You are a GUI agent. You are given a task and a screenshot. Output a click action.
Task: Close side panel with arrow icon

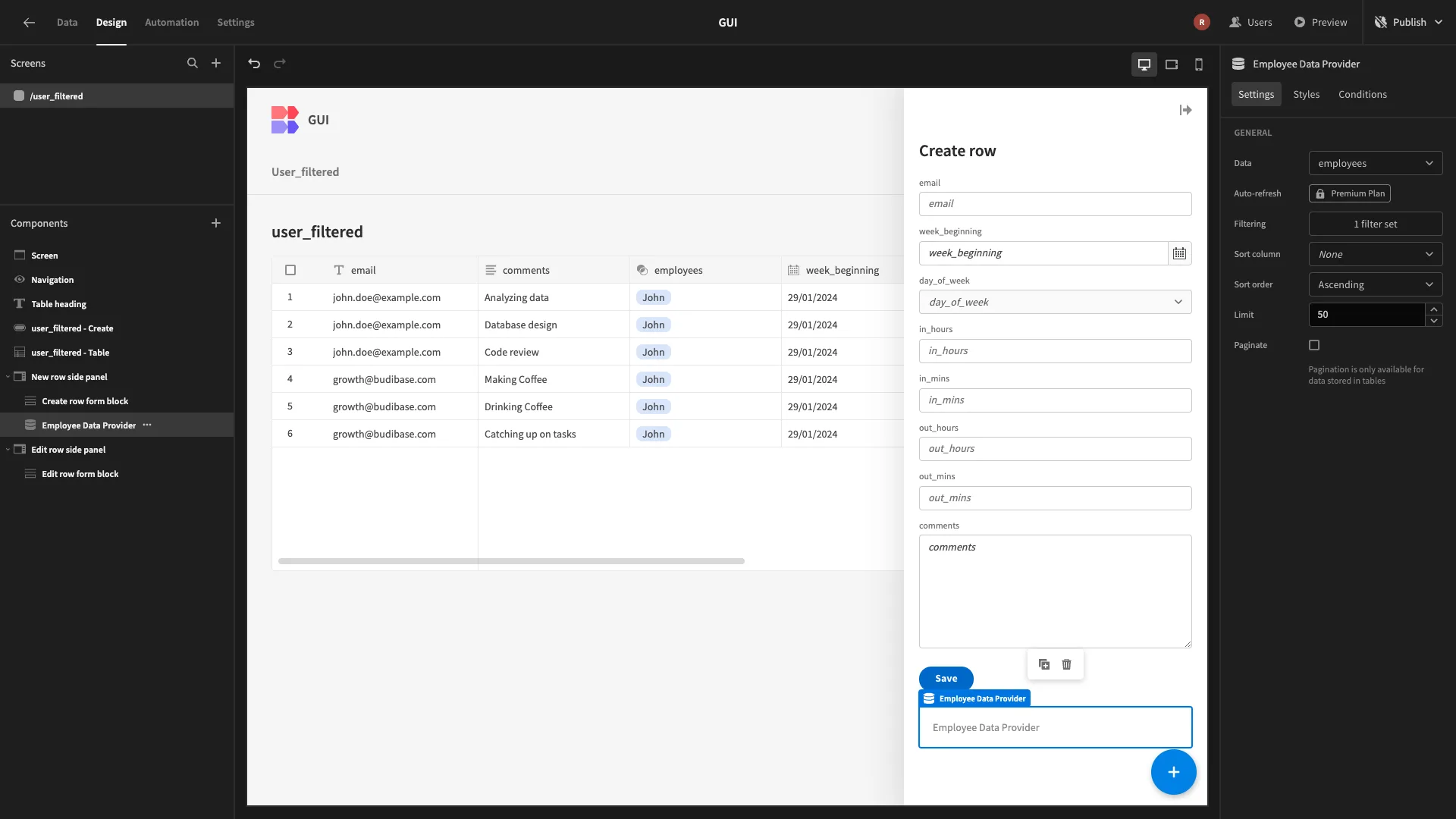[x=1186, y=110]
